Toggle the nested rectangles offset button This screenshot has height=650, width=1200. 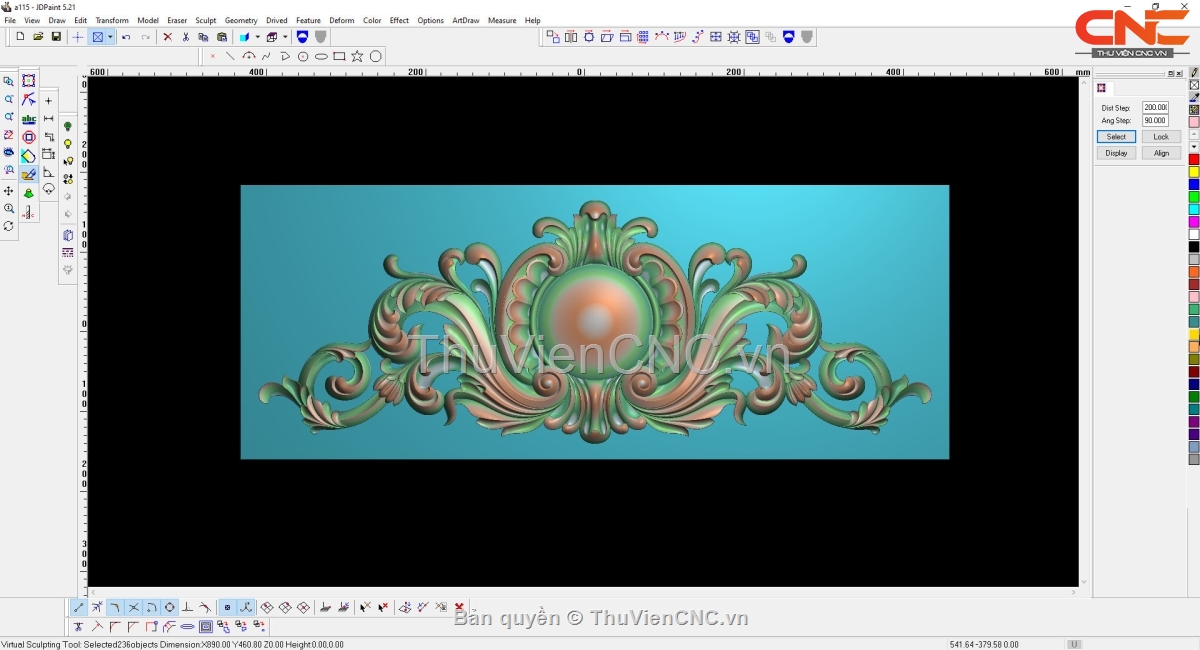[205, 626]
